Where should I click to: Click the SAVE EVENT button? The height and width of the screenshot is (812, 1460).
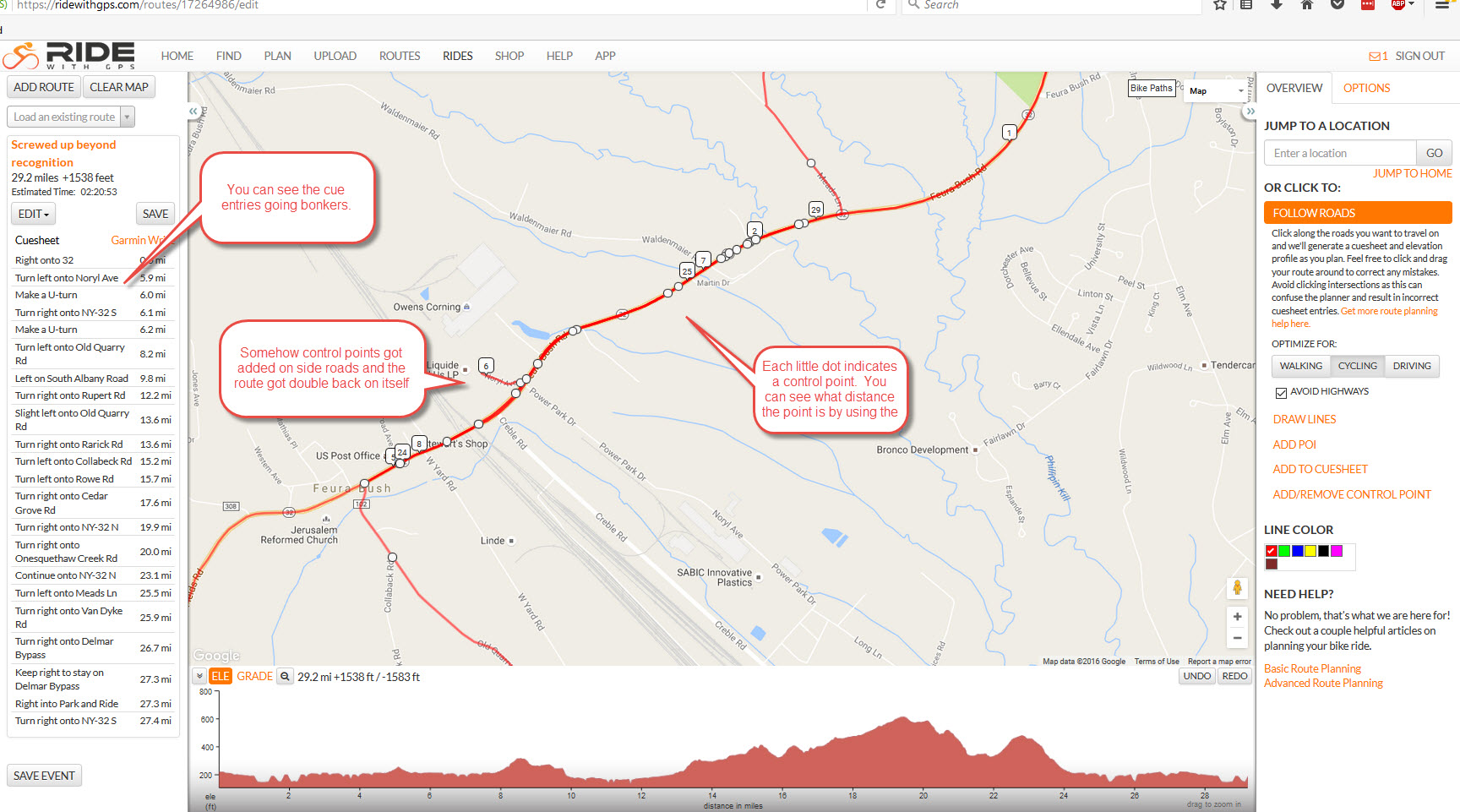[x=44, y=776]
